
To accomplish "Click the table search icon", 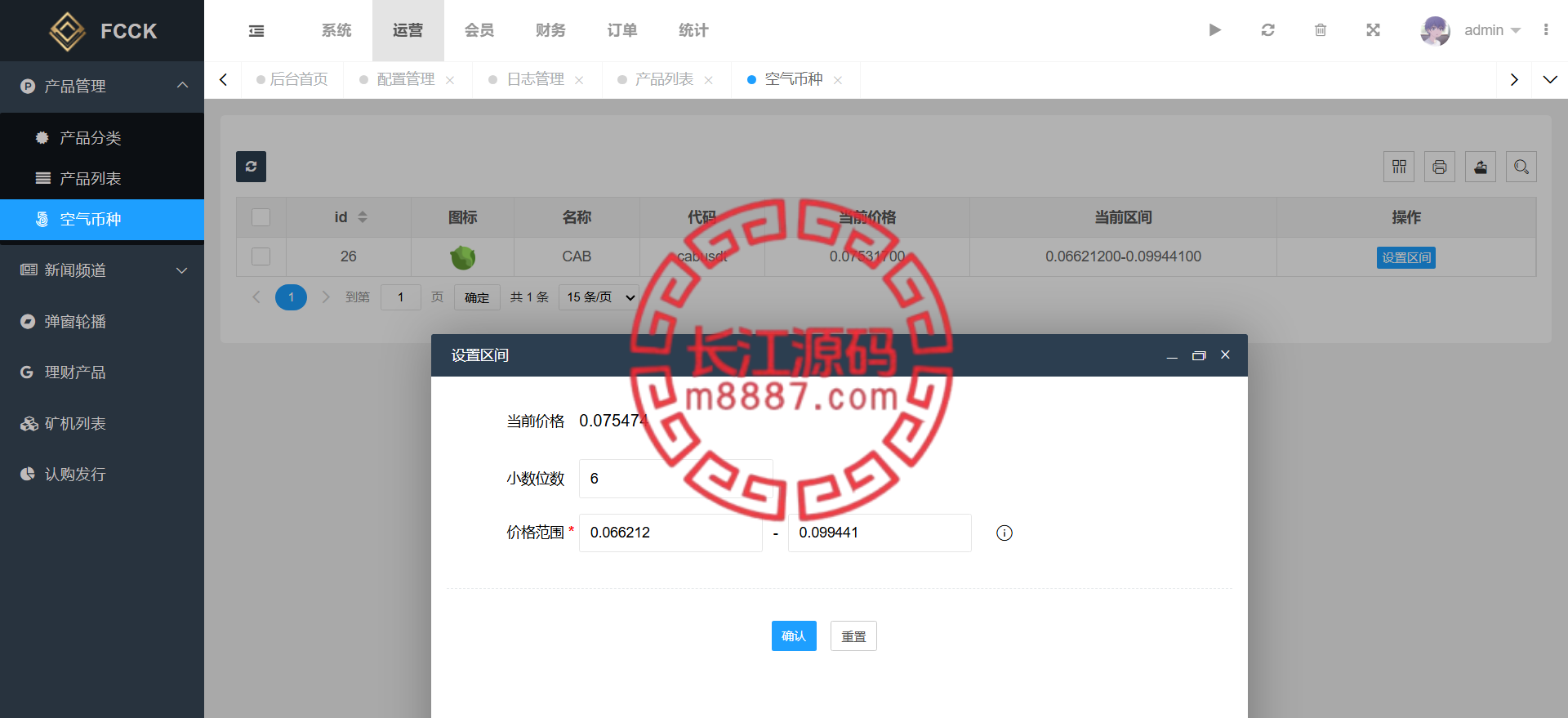I will [x=1521, y=167].
